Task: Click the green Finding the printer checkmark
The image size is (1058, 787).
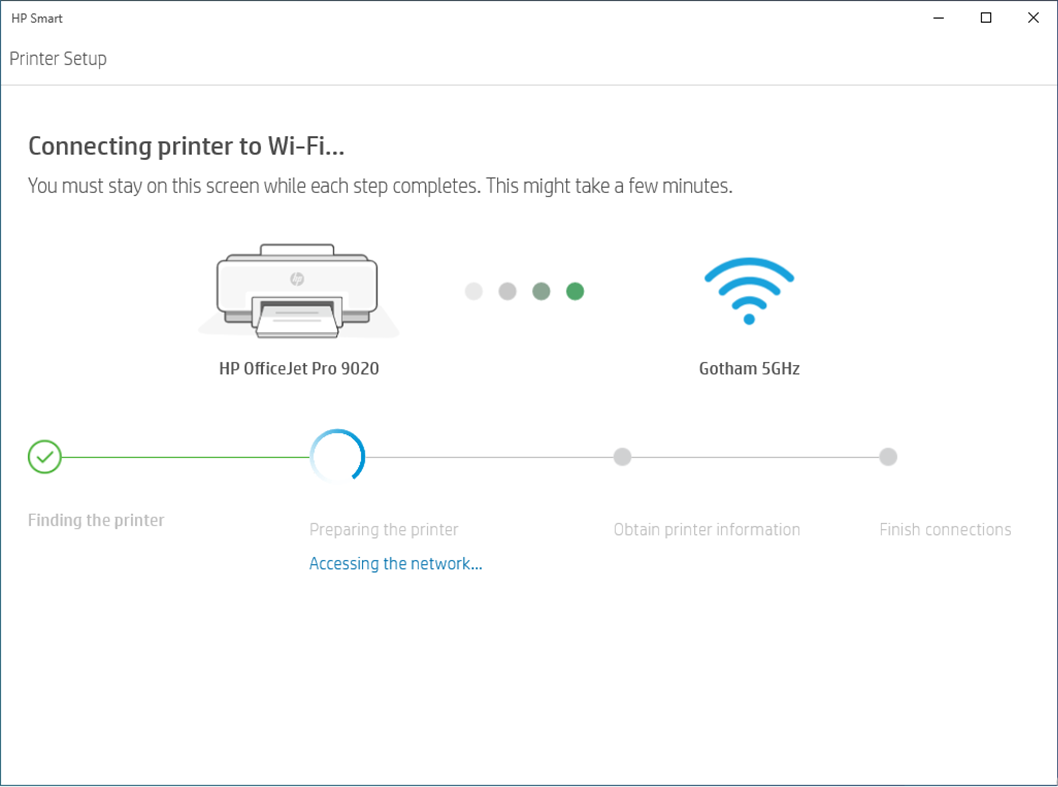Action: pyautogui.click(x=44, y=456)
